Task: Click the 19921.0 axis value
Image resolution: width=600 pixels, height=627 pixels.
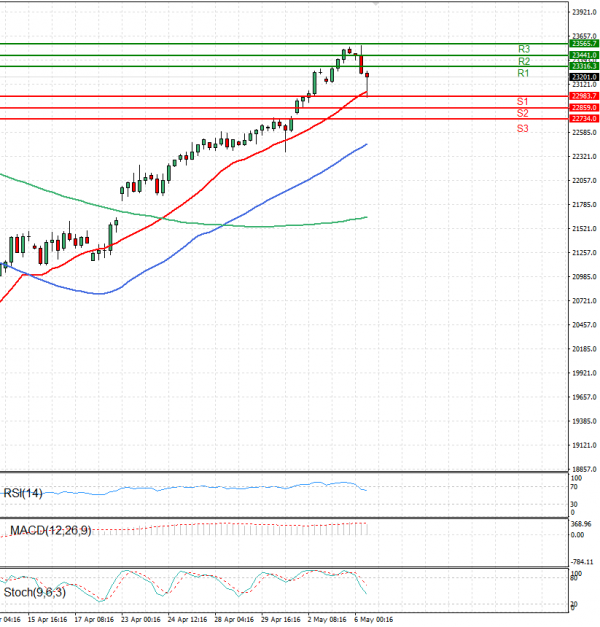Action: 584,373
